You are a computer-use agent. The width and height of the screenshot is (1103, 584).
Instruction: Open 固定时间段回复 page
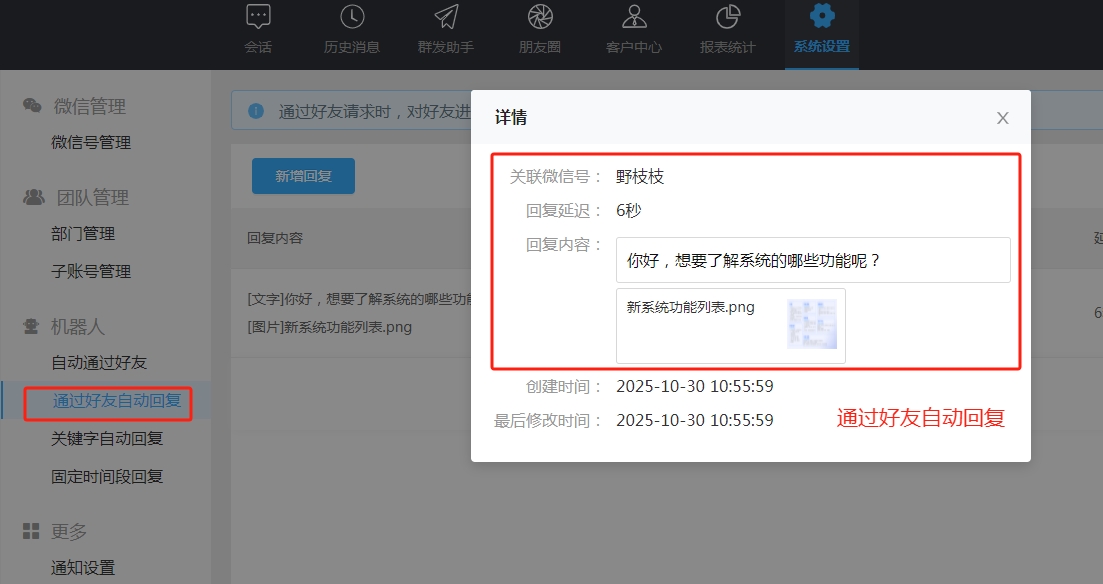pyautogui.click(x=107, y=477)
